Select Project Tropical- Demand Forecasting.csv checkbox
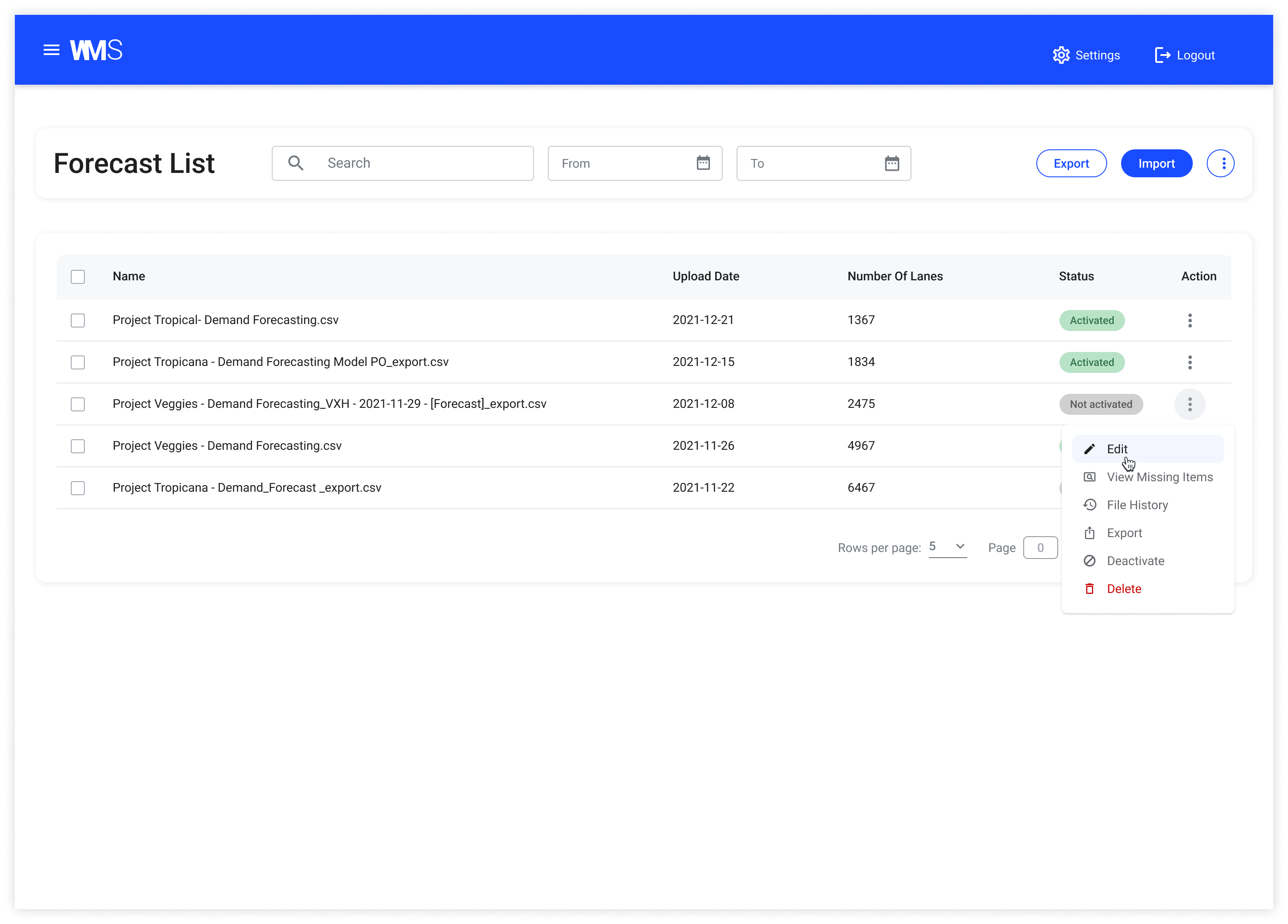 (x=78, y=321)
